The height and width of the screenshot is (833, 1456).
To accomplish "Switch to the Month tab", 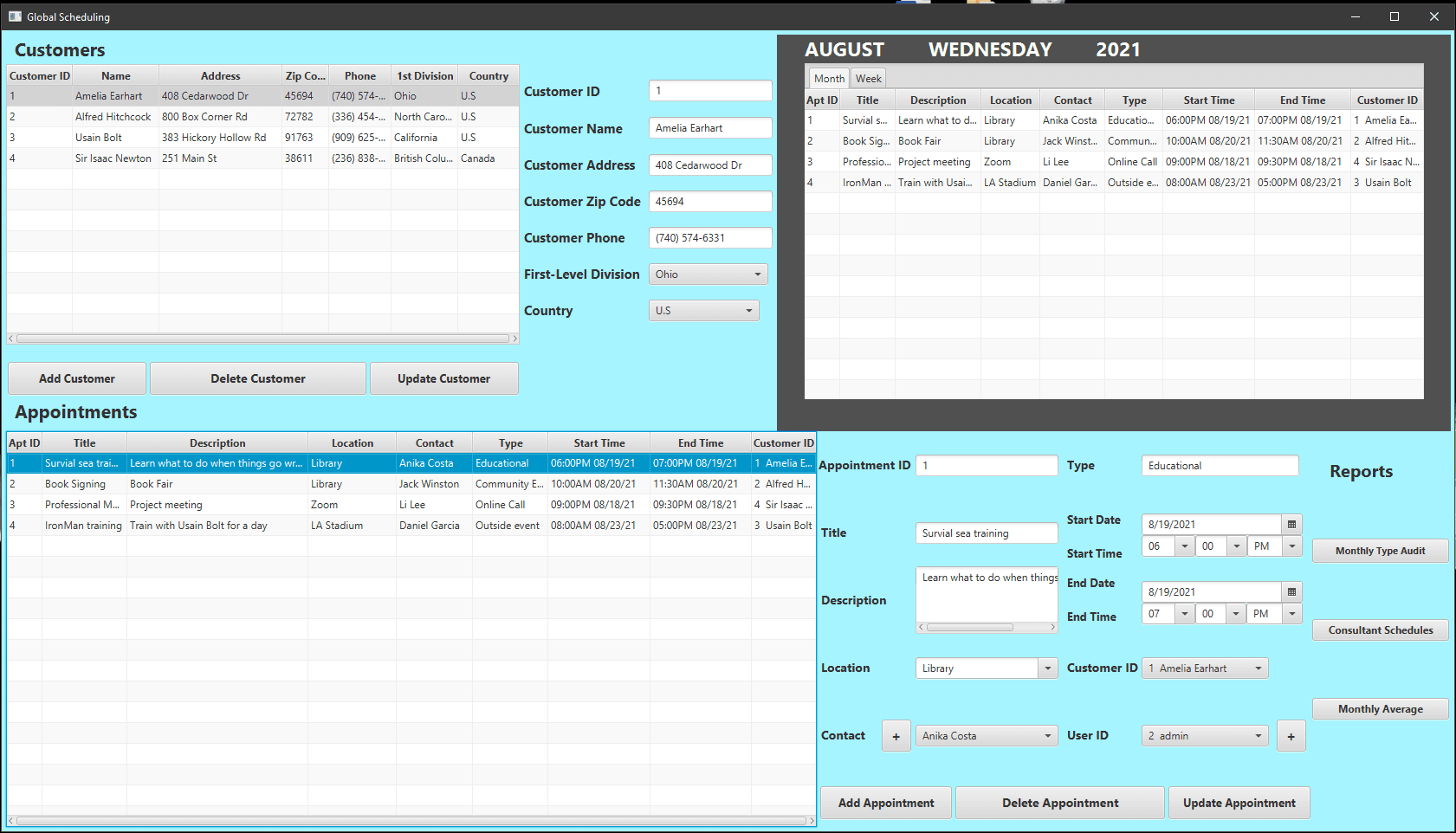I will coord(829,79).
